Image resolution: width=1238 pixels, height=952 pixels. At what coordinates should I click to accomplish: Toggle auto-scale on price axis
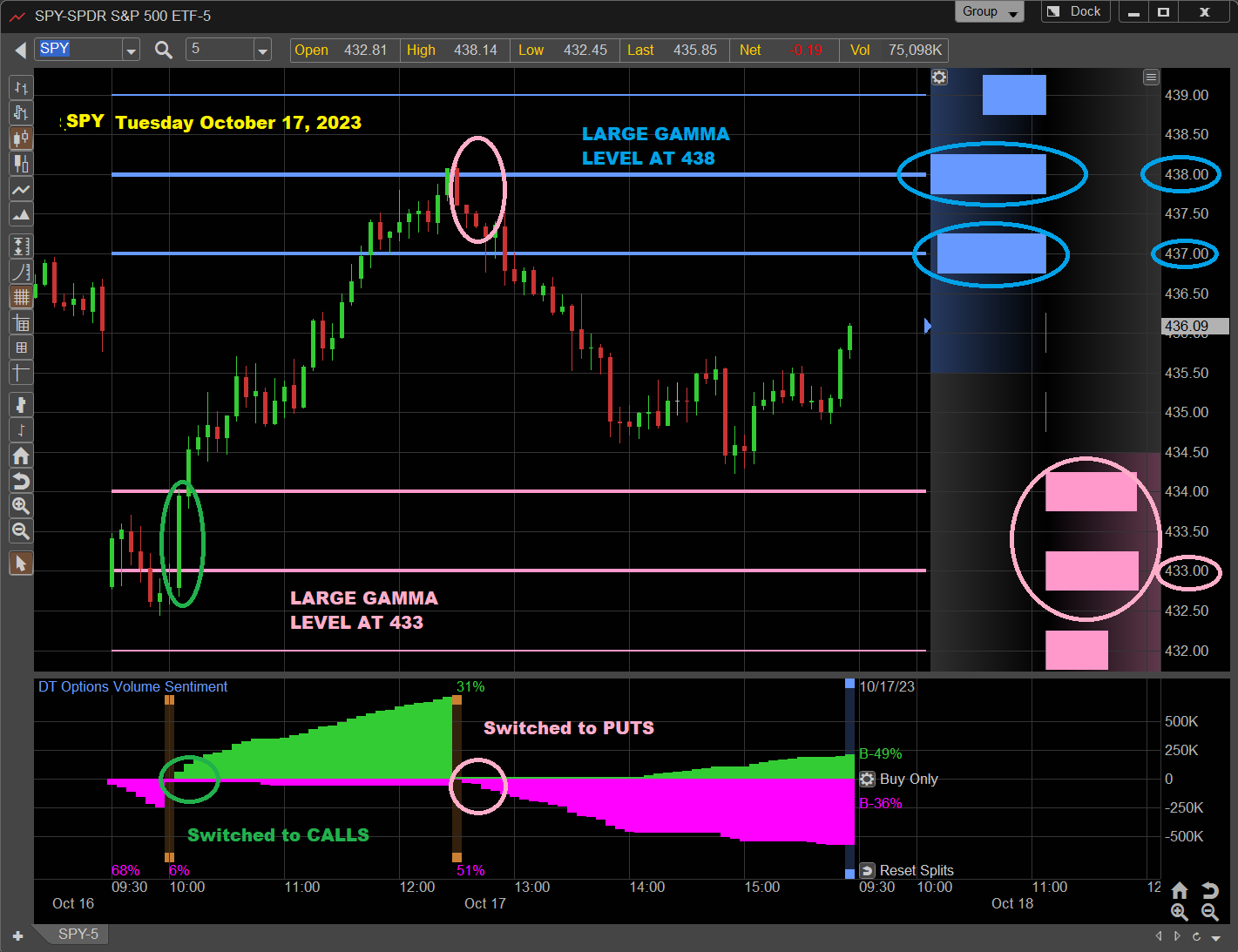click(21, 246)
